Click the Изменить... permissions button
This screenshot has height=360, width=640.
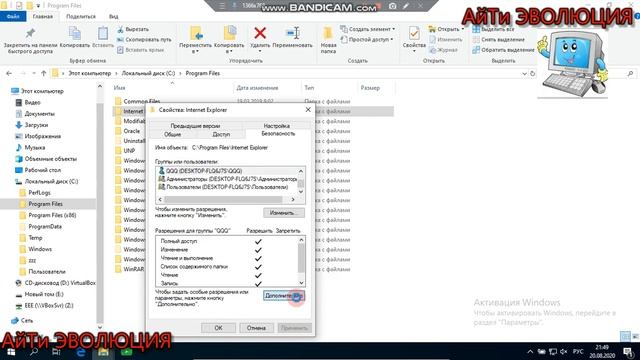point(284,213)
